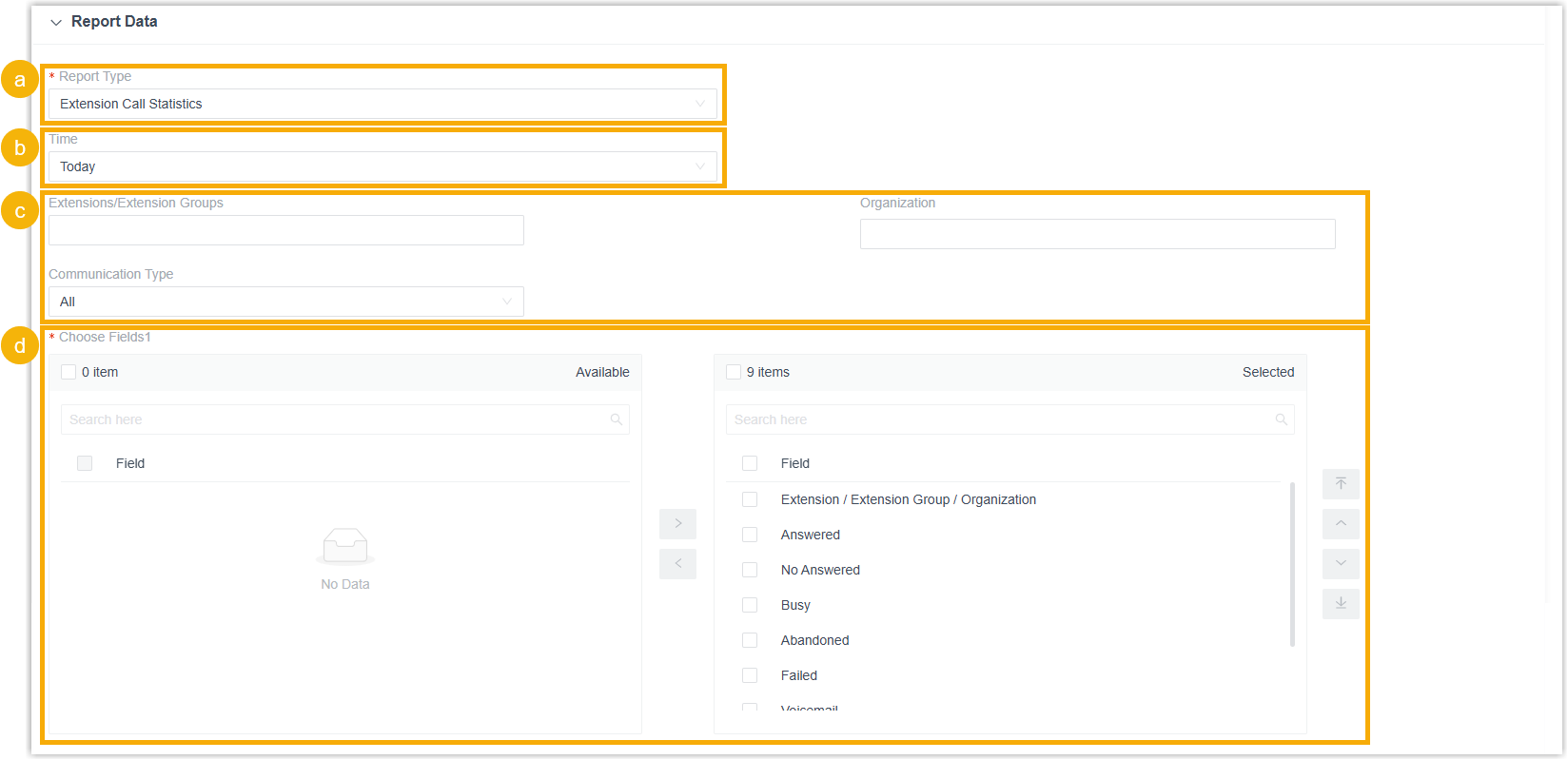Click the move-down arrow icon
The height and width of the screenshot is (760, 1568).
pyautogui.click(x=1341, y=564)
